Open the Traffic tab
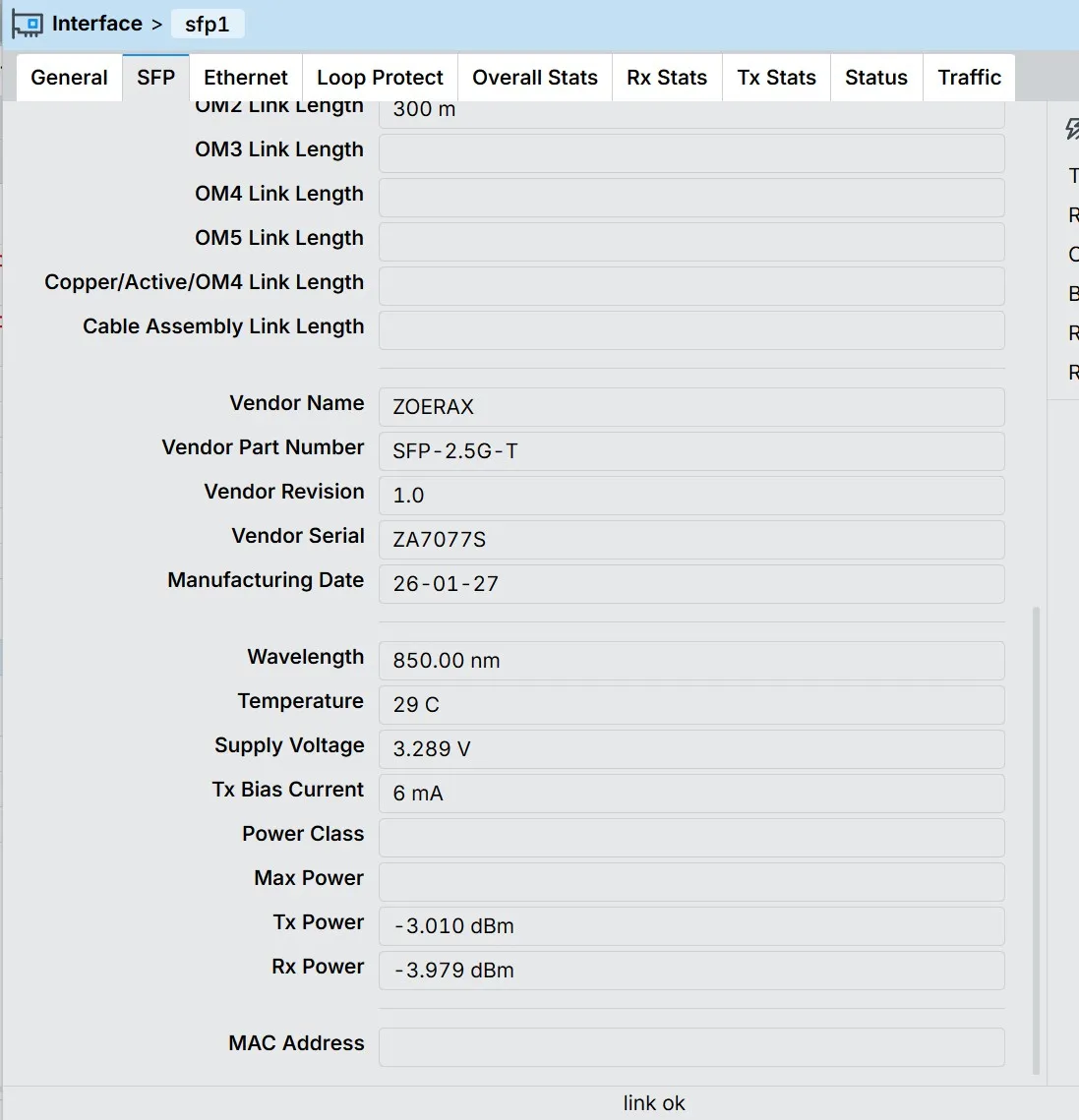Viewport: 1079px width, 1120px height. 970,77
